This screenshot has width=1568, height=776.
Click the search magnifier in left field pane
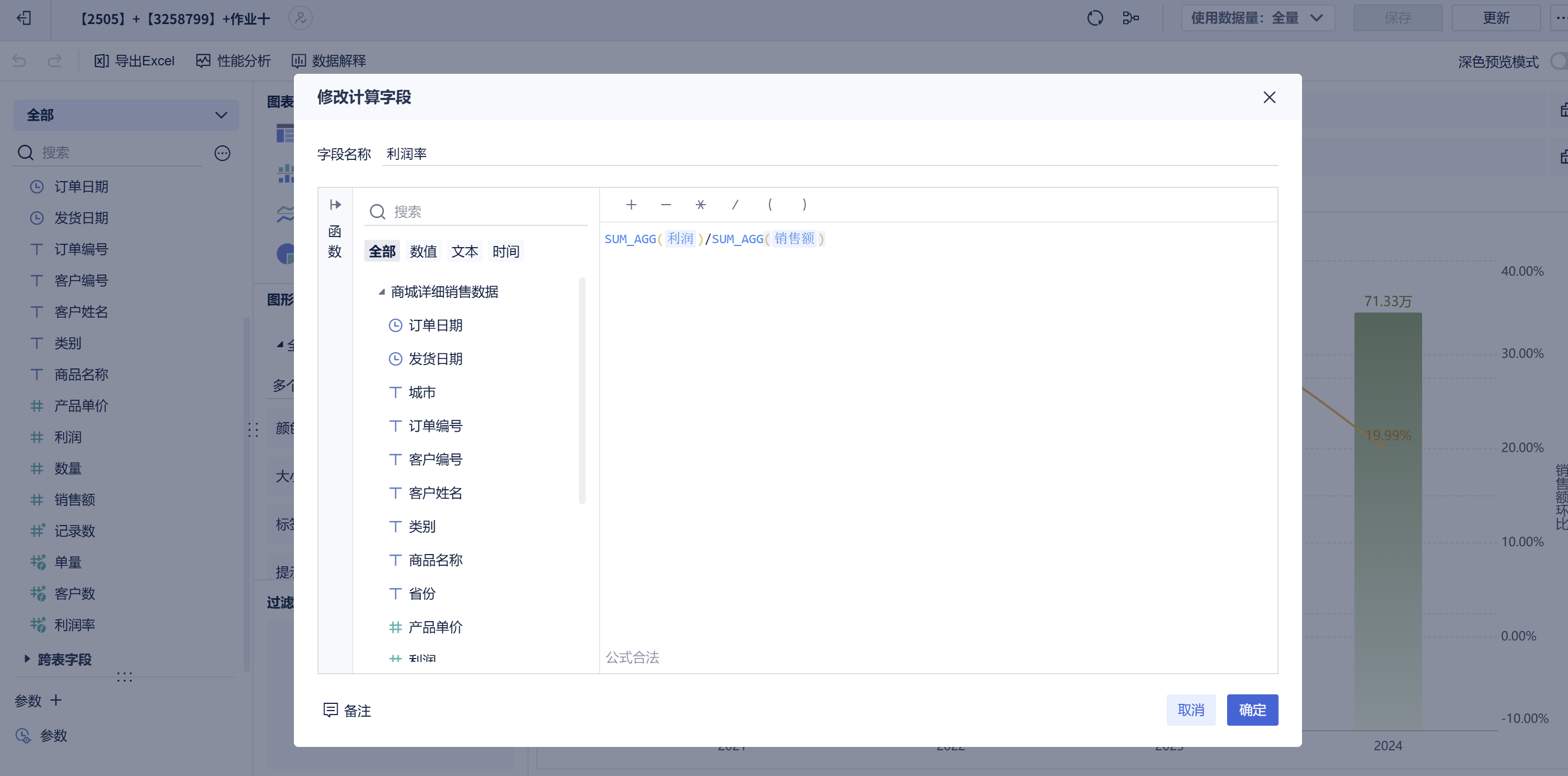[x=26, y=152]
